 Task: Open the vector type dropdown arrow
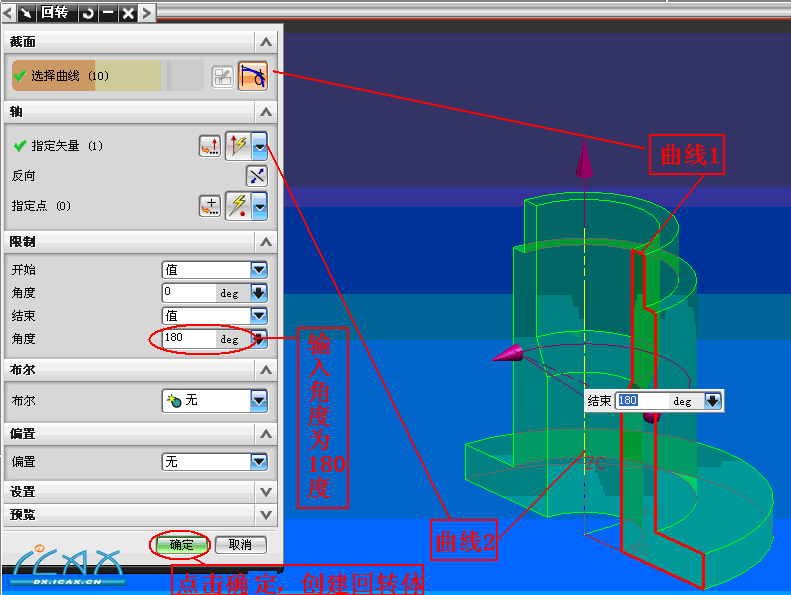(x=260, y=146)
